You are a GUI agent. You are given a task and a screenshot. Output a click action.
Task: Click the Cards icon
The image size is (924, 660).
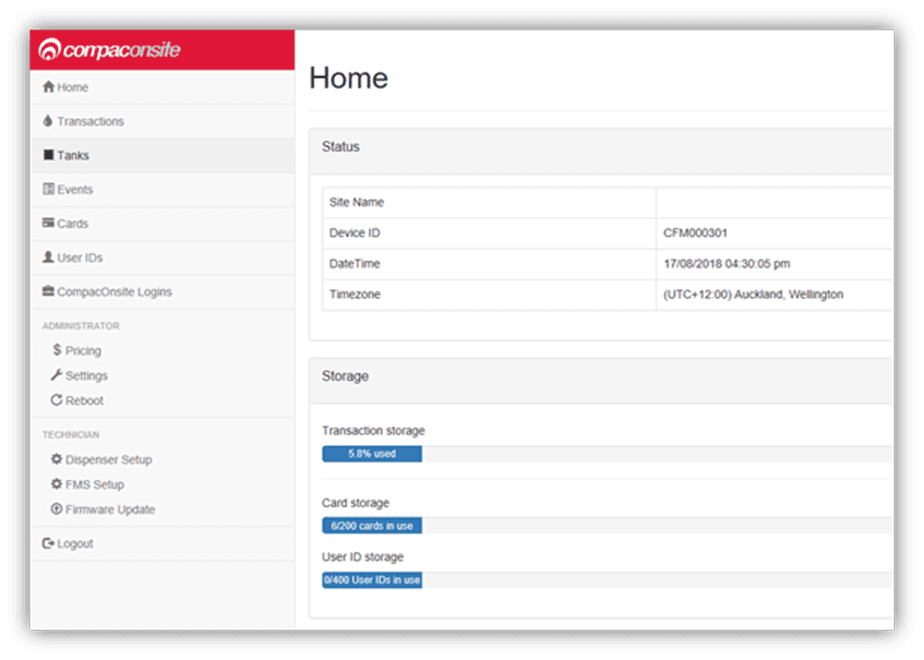pos(48,223)
